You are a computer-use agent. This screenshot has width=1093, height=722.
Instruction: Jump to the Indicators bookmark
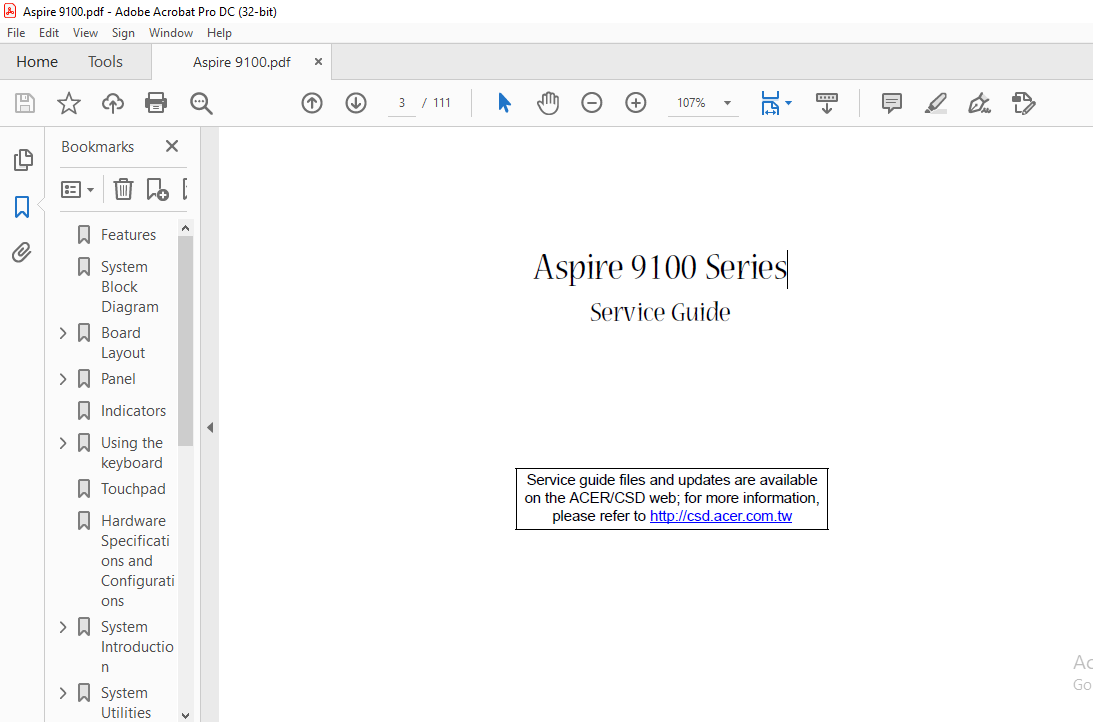click(x=133, y=411)
